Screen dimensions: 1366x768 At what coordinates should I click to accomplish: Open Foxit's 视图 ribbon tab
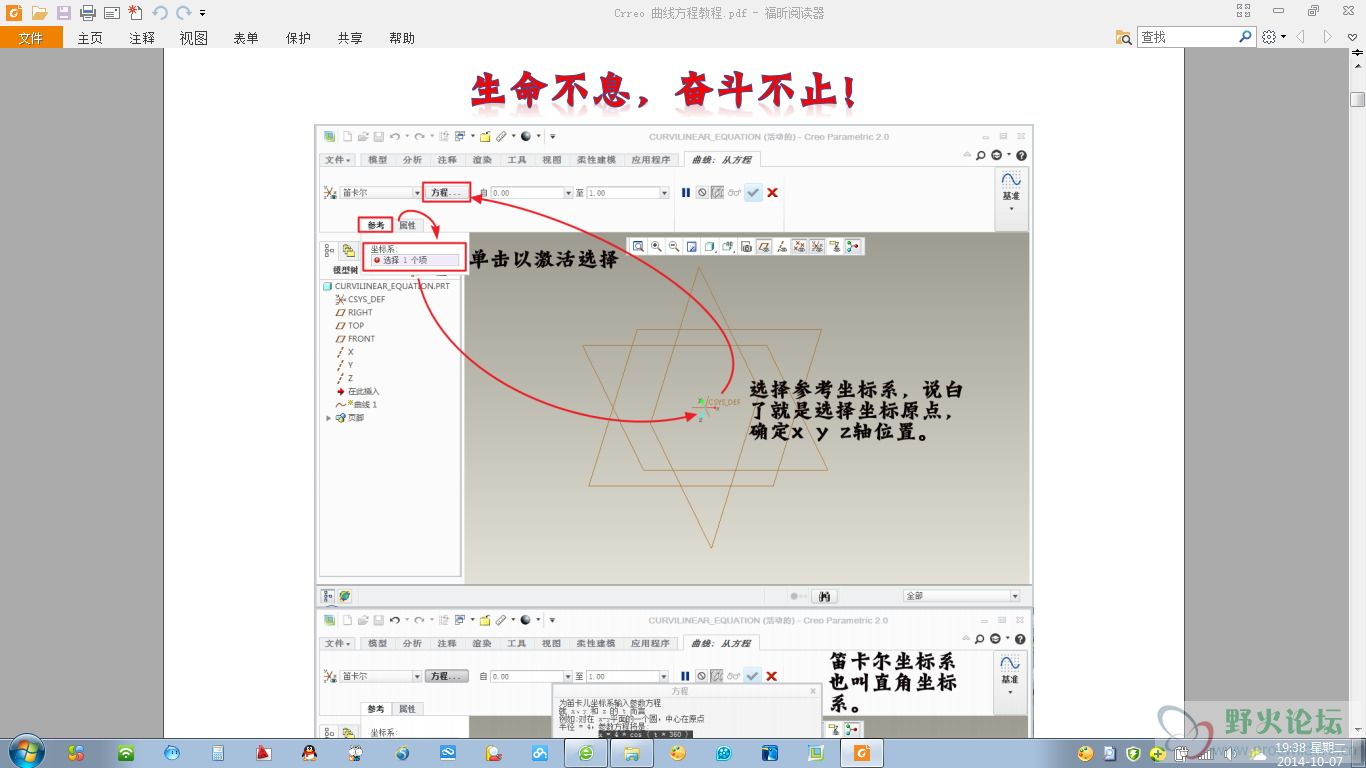tap(194, 38)
